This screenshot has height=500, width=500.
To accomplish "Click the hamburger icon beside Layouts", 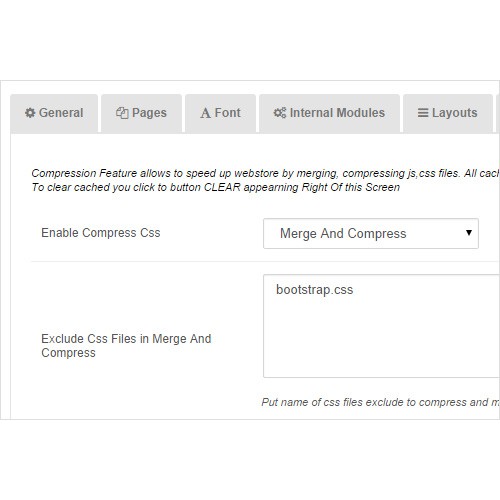I will click(423, 113).
